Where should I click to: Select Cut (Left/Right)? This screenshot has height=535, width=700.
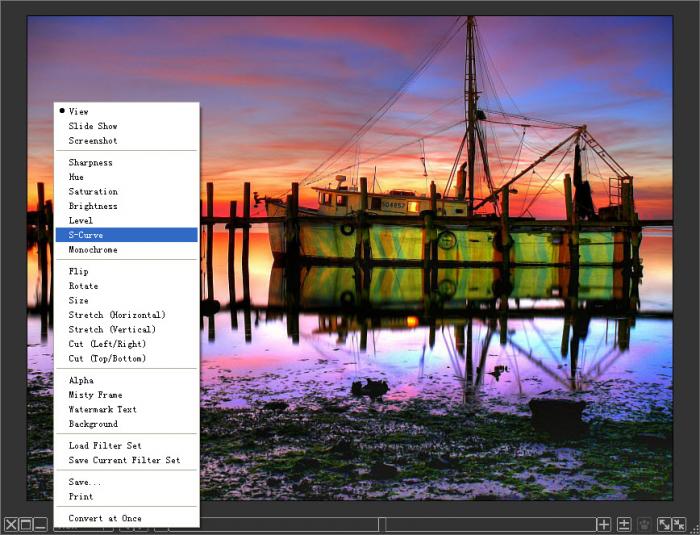[126, 344]
